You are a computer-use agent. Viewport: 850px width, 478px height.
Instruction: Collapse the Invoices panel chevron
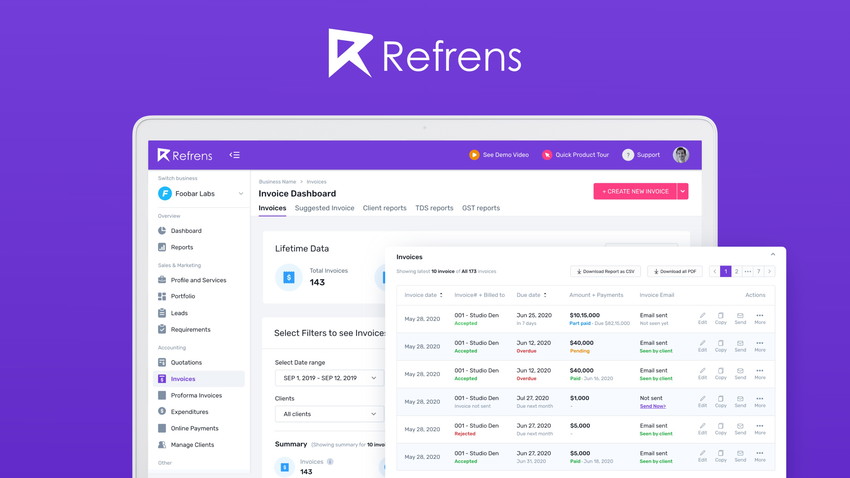[773, 254]
